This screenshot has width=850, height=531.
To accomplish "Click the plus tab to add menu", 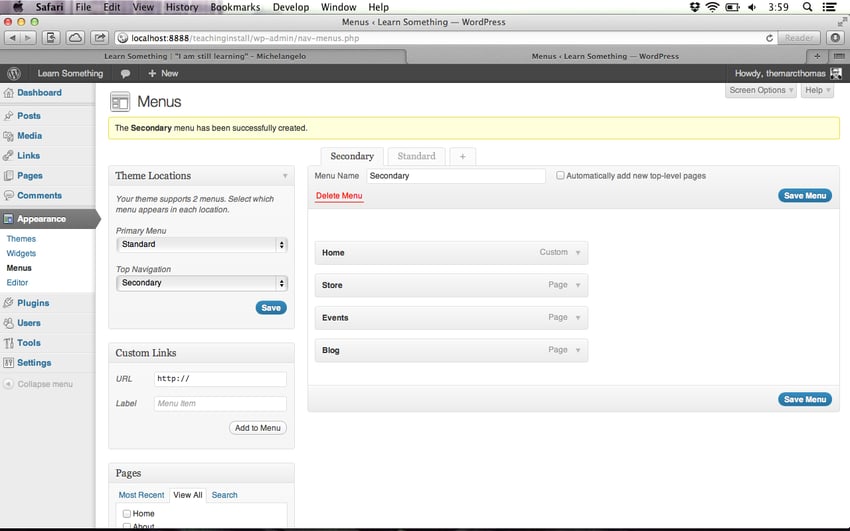I will point(462,156).
